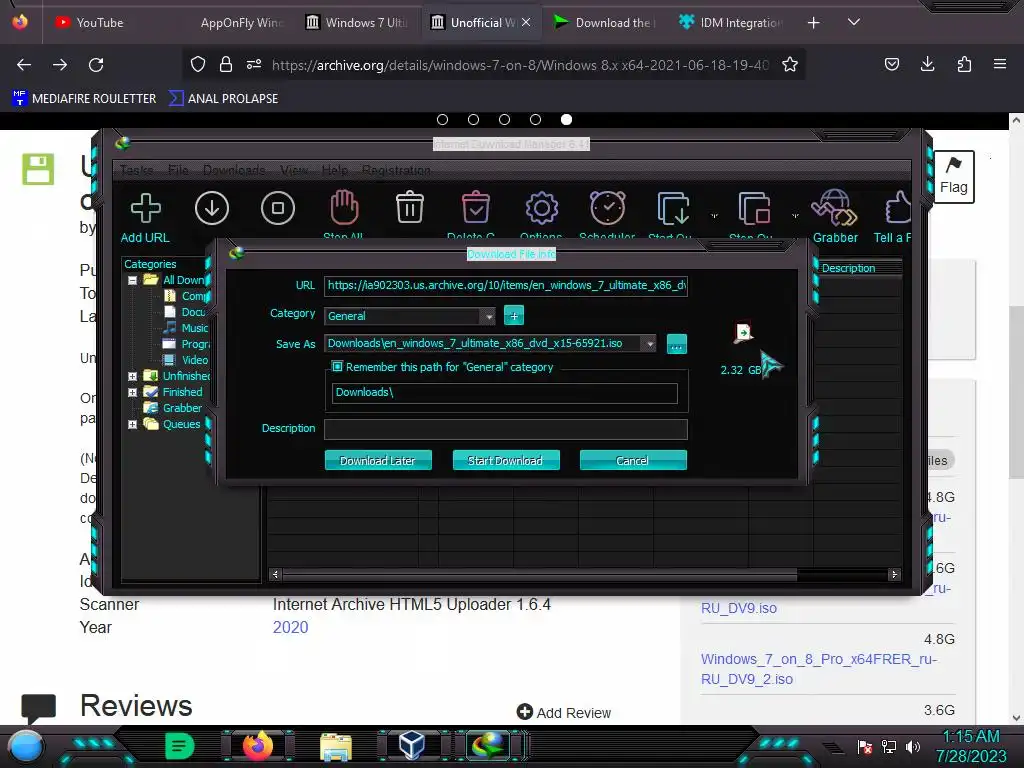Click the IDM scrollbar right arrow
The width and height of the screenshot is (1024, 768).
click(x=894, y=575)
